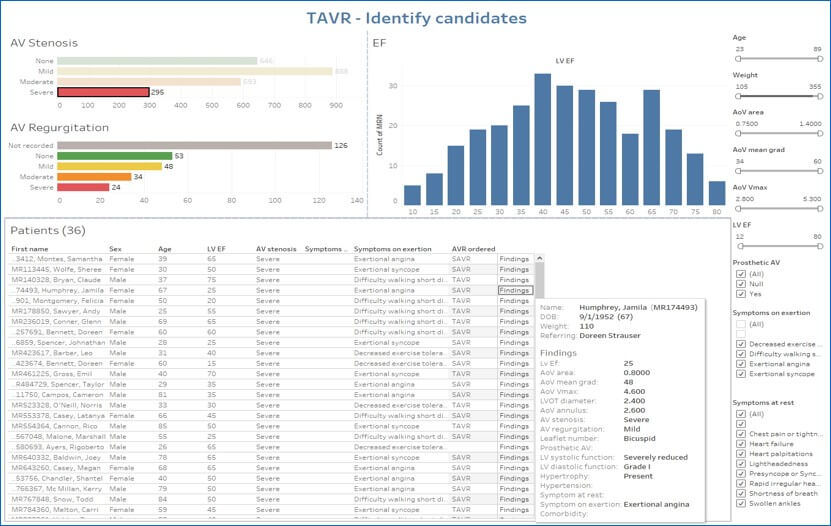
Task: Click the EF histogram bar at 40
Action: pyautogui.click(x=543, y=139)
